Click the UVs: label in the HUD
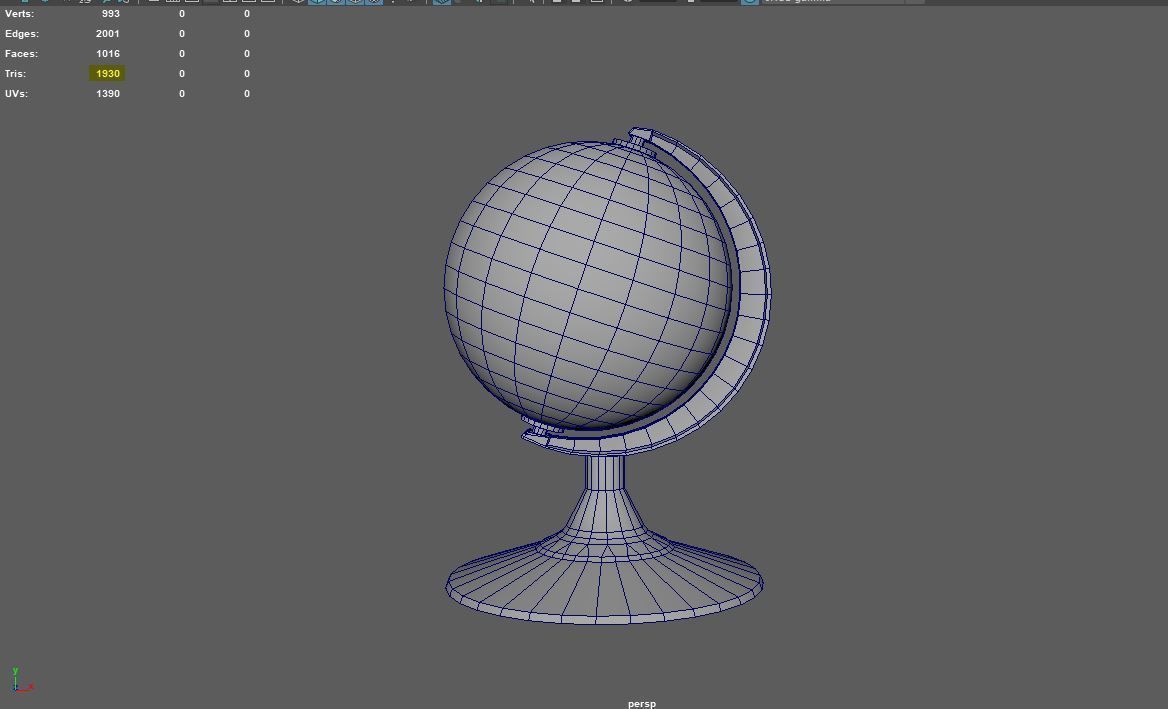This screenshot has width=1168, height=709. click(x=16, y=94)
